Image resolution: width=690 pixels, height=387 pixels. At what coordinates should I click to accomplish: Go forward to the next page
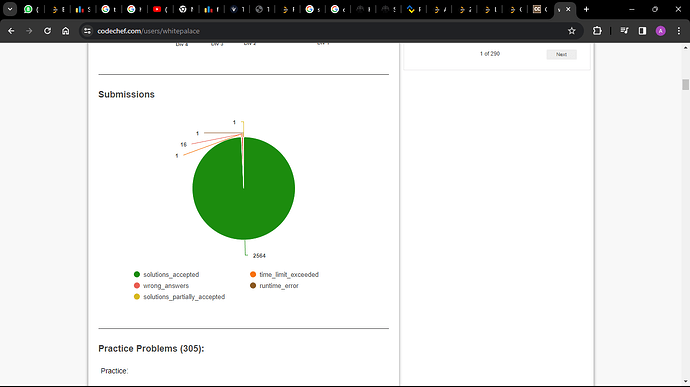point(29,31)
